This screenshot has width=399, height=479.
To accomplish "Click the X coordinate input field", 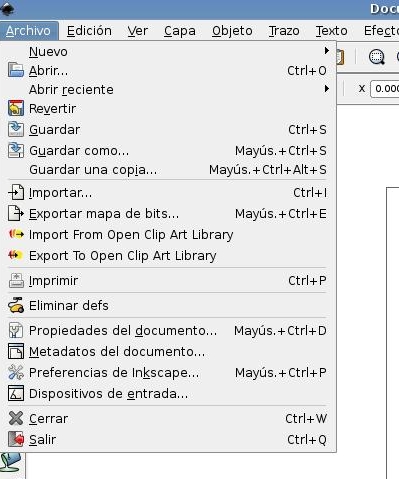I will click(x=385, y=88).
